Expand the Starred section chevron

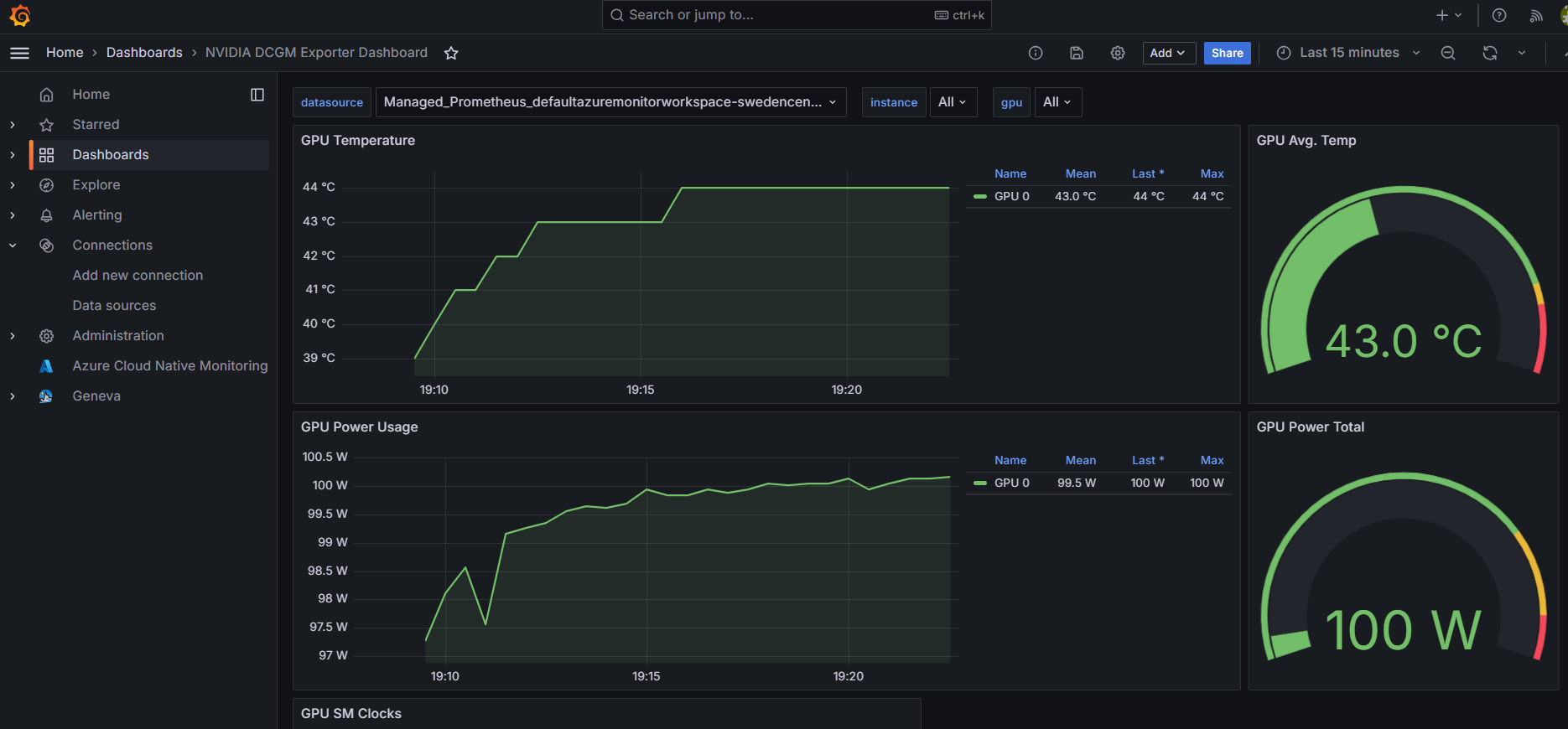(x=13, y=125)
